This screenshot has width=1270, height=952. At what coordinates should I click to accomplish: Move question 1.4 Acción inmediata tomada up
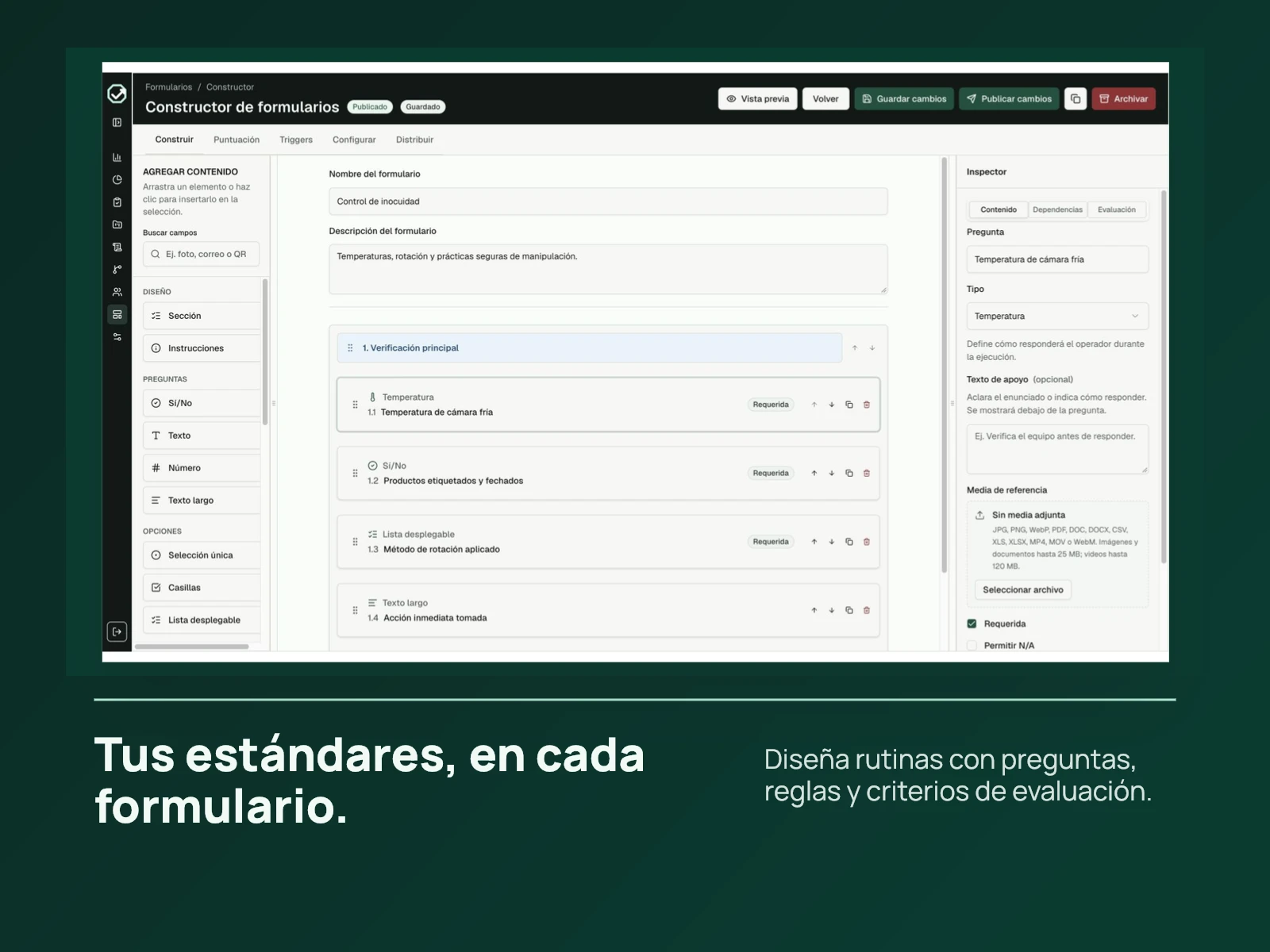pos(814,611)
